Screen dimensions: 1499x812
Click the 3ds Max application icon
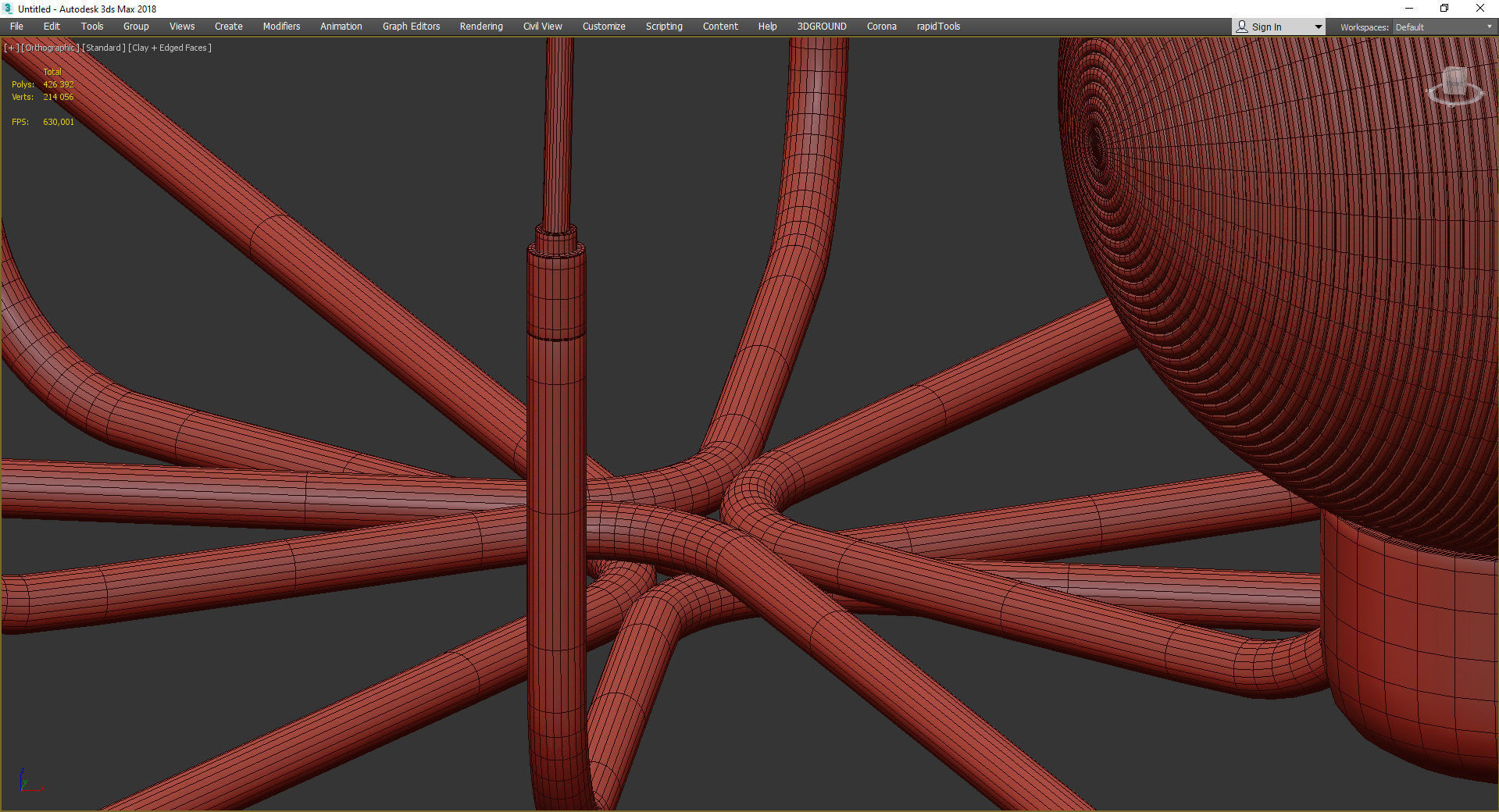coord(9,9)
